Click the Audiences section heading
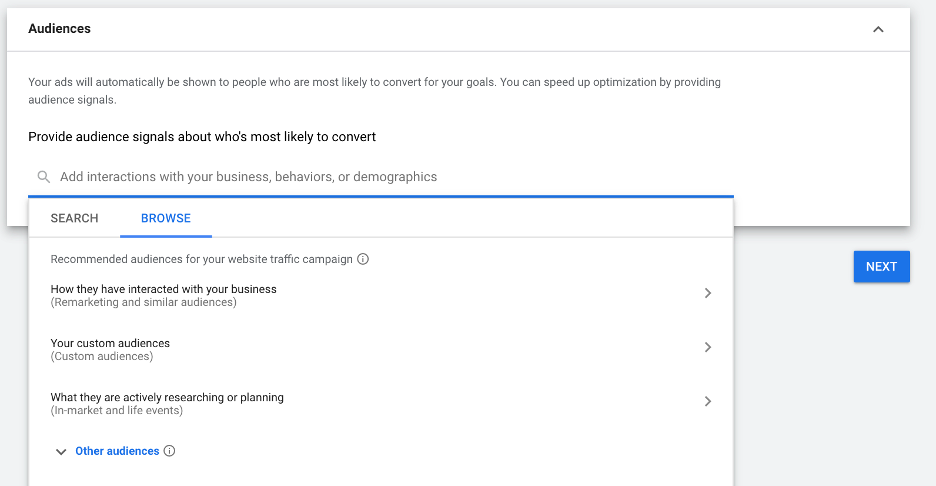This screenshot has height=486, width=936. coord(59,29)
